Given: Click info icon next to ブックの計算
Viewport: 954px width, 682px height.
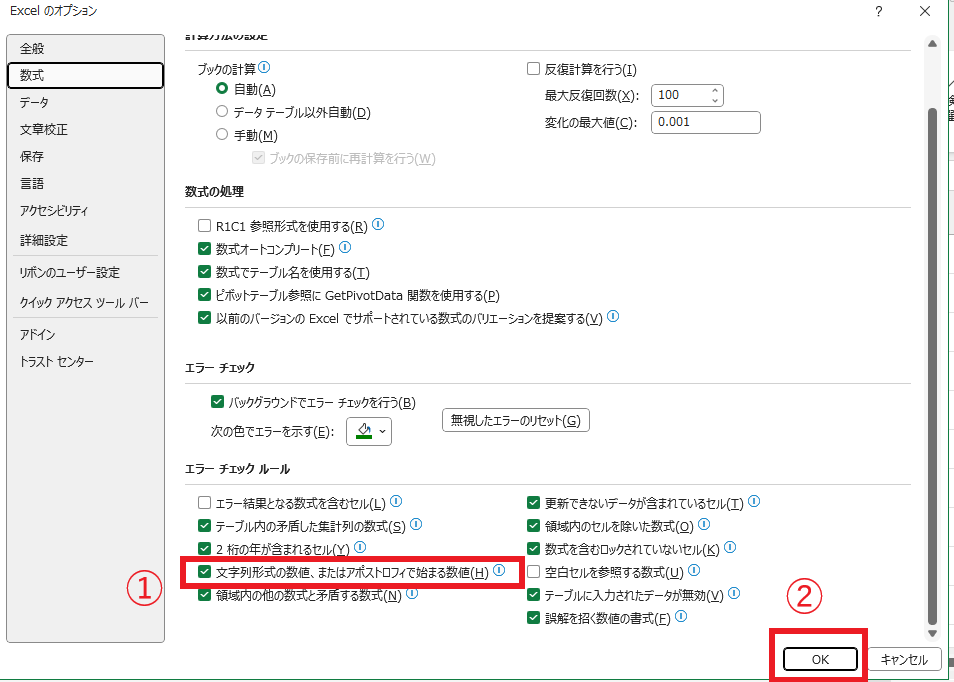Looking at the screenshot, I should point(264,68).
